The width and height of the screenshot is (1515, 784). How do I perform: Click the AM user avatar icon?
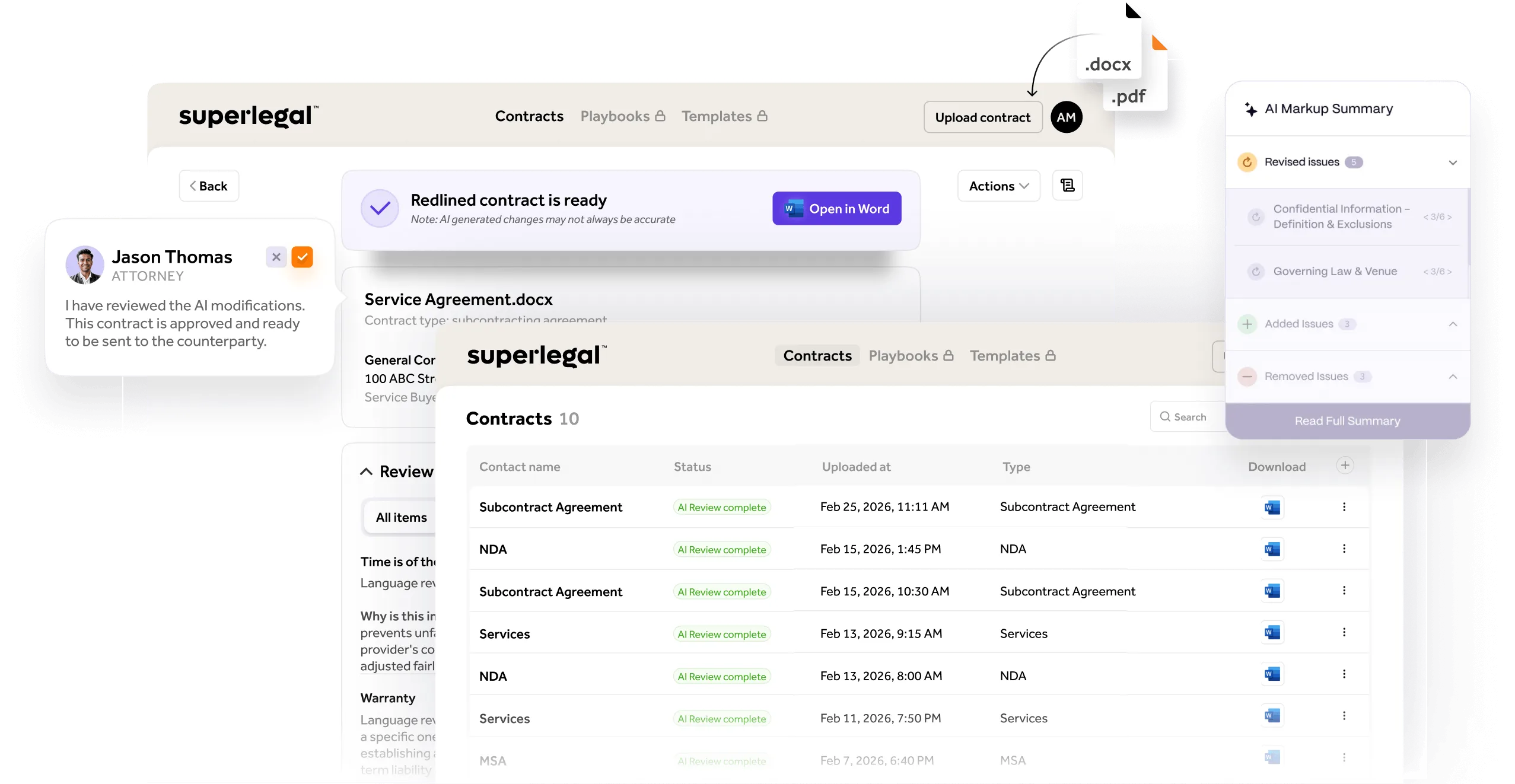[x=1066, y=117]
